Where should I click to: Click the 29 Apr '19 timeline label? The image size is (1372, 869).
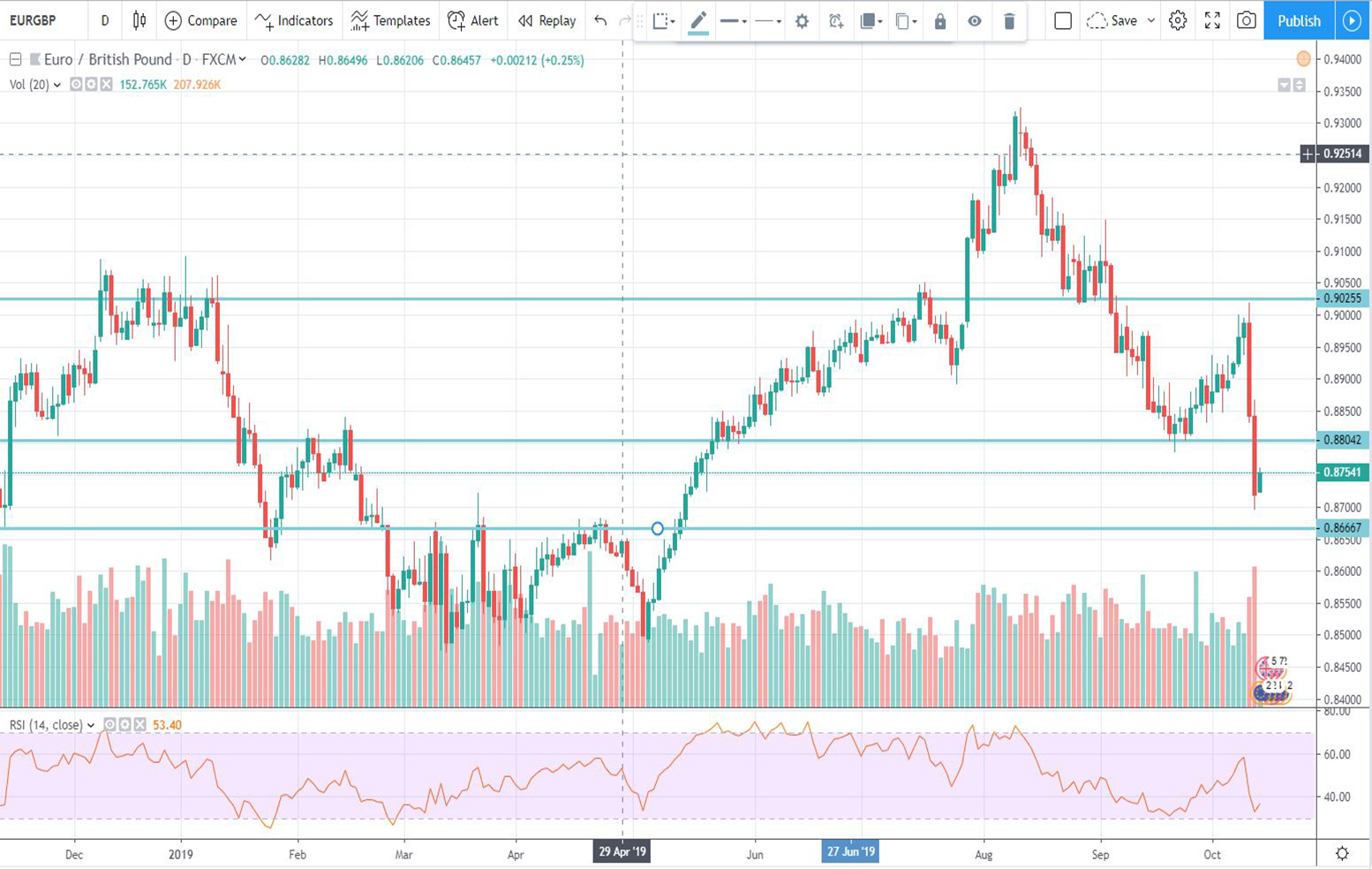621,851
